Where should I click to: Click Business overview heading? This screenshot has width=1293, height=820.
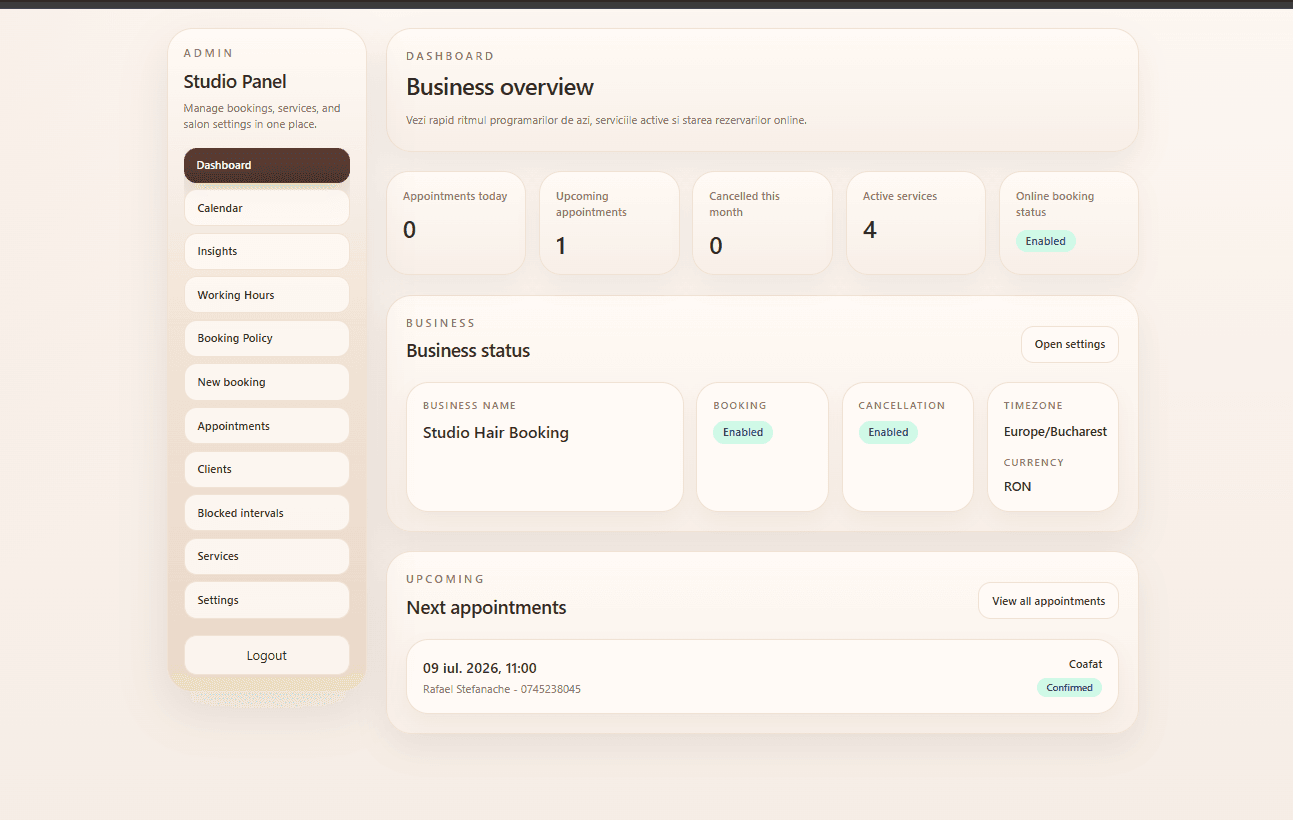coord(500,87)
